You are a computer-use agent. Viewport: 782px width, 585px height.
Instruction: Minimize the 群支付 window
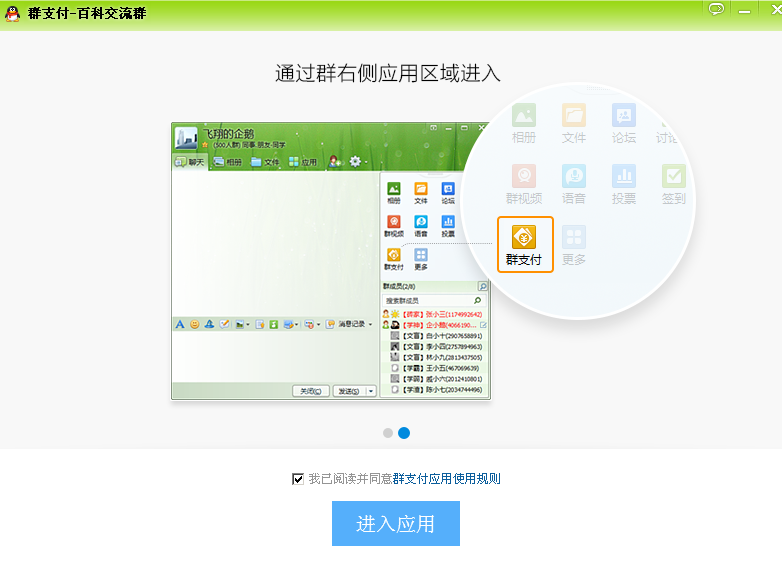pos(745,11)
